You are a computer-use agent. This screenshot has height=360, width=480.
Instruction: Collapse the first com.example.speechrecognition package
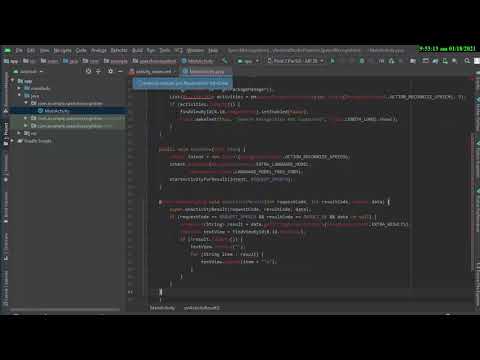pos(26,103)
